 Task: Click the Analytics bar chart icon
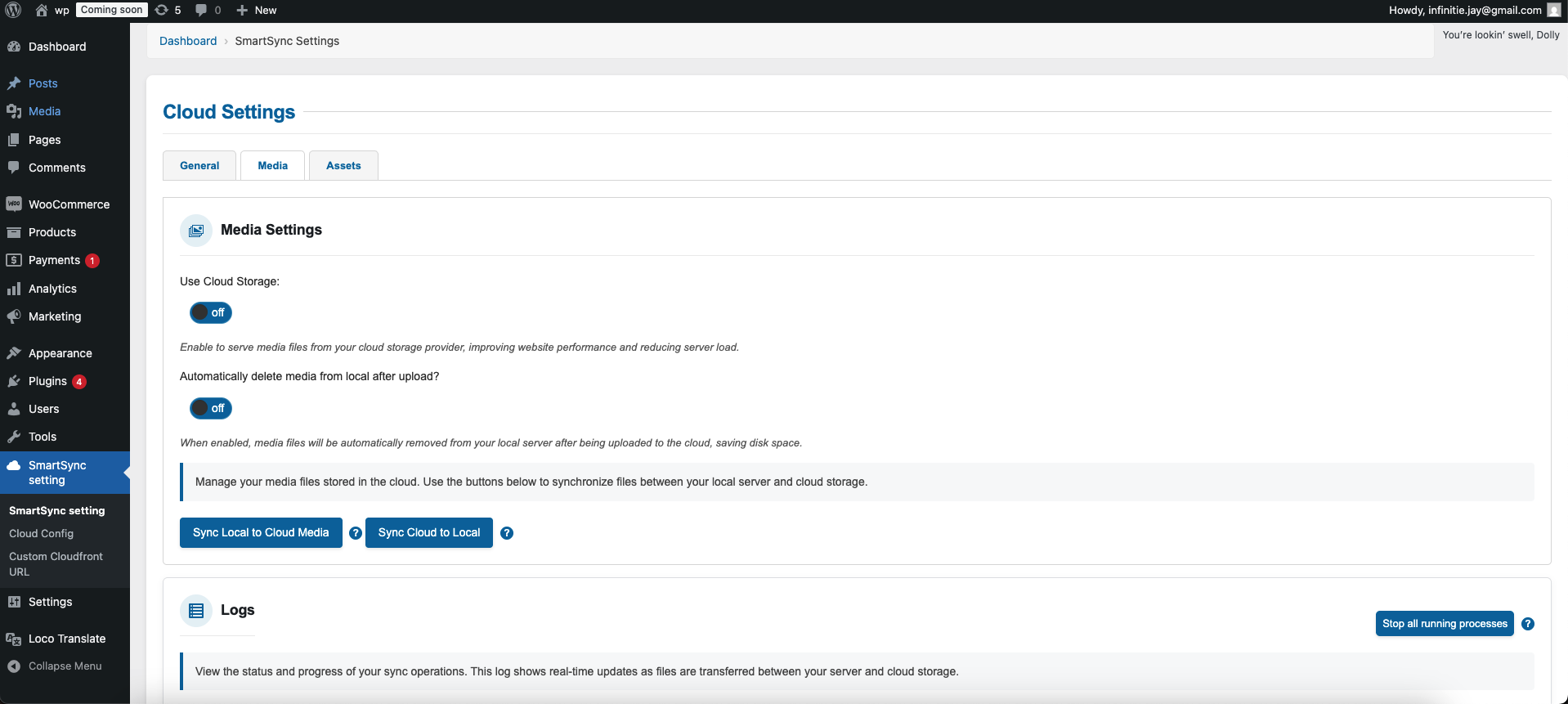14,289
